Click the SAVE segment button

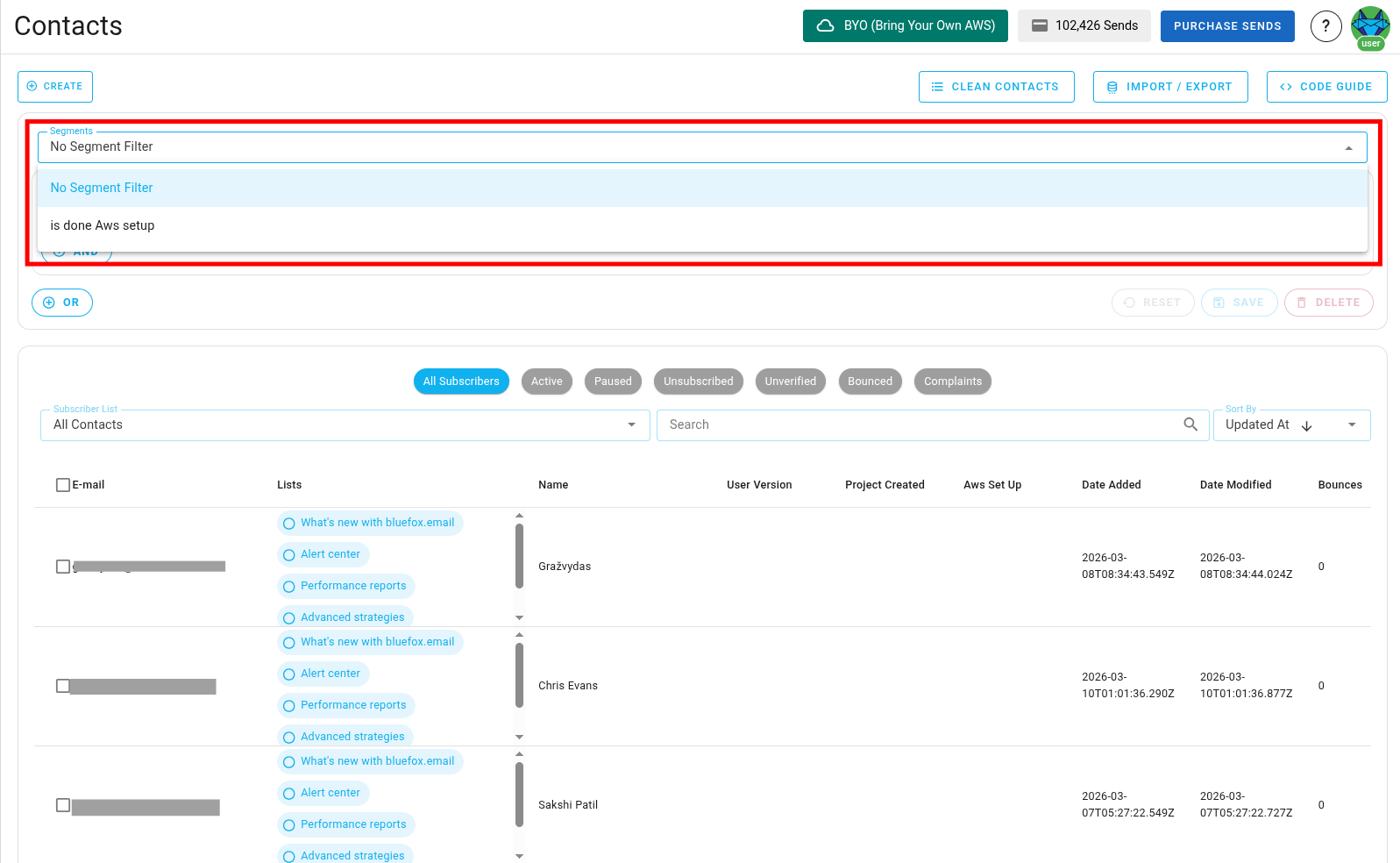click(1239, 303)
